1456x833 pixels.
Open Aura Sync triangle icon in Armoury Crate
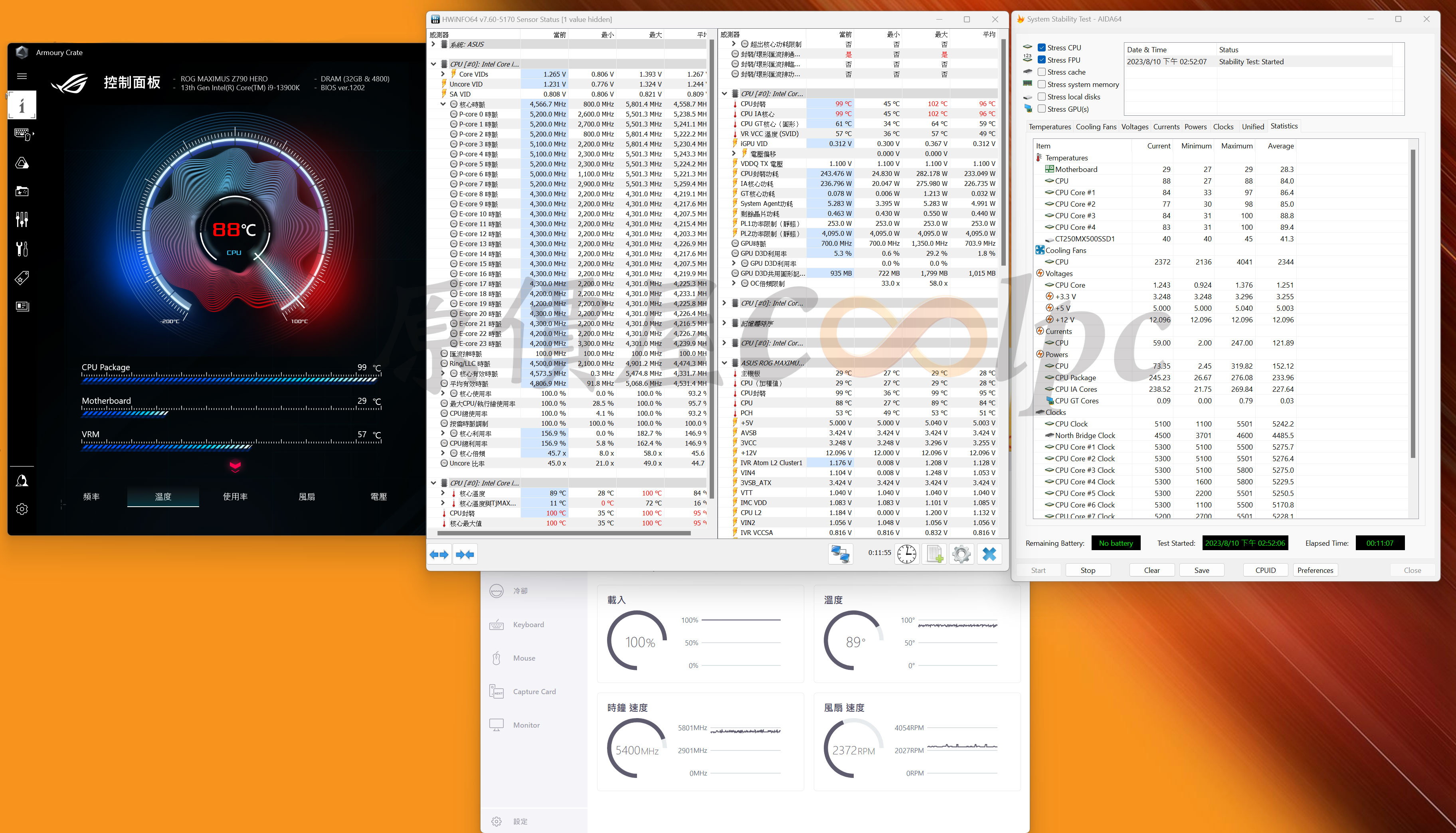point(22,163)
